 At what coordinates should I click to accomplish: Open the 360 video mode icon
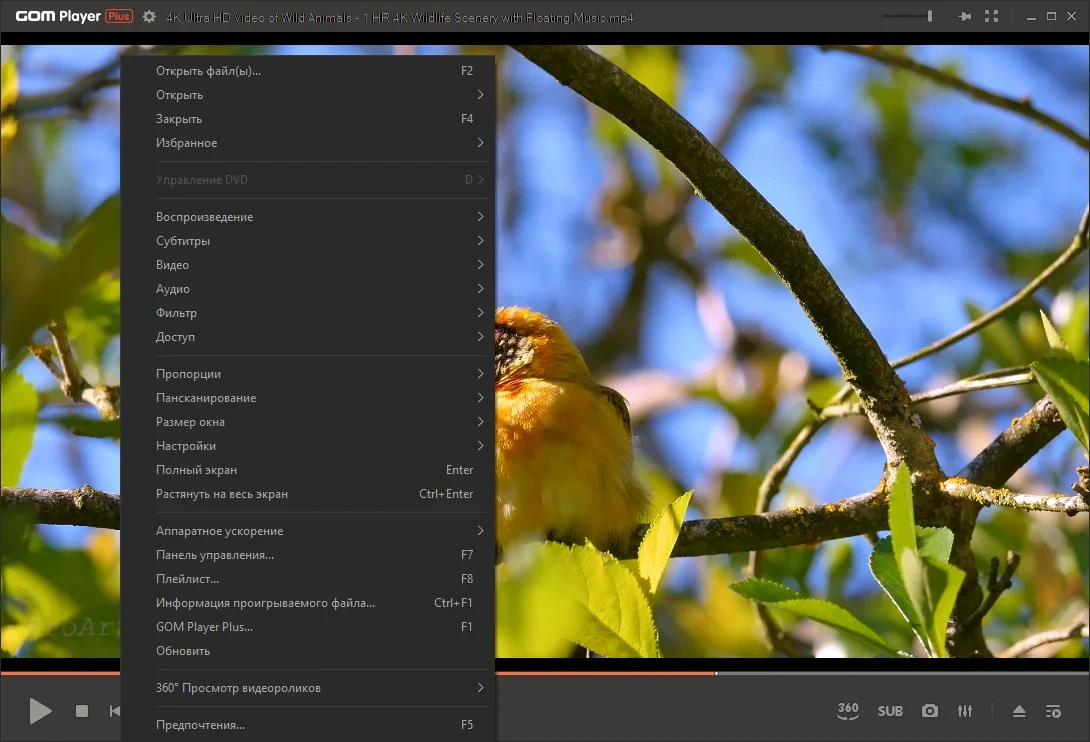[847, 711]
